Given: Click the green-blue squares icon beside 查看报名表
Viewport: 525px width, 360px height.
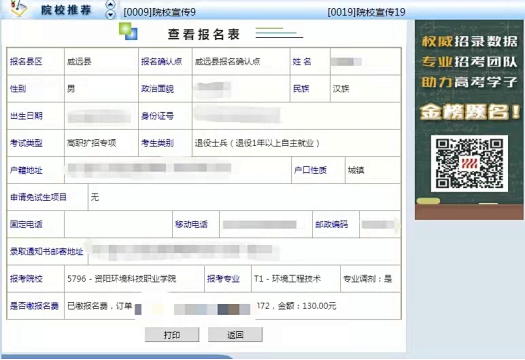Looking at the screenshot, I should tap(128, 31).
